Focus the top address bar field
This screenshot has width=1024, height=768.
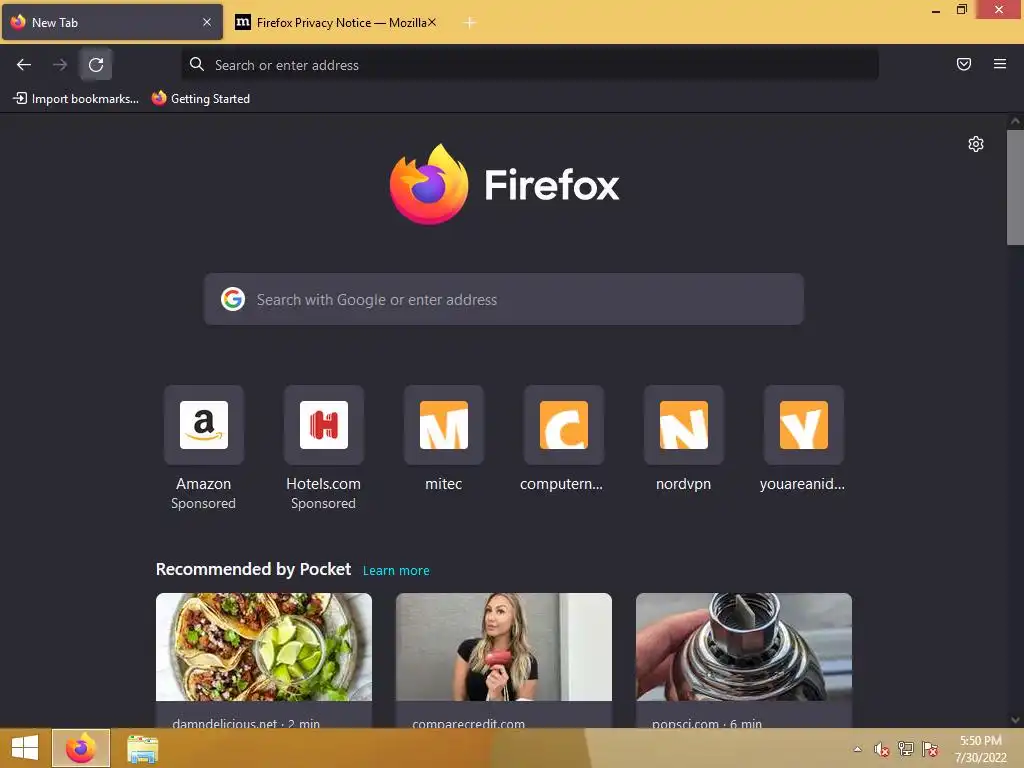pos(530,65)
